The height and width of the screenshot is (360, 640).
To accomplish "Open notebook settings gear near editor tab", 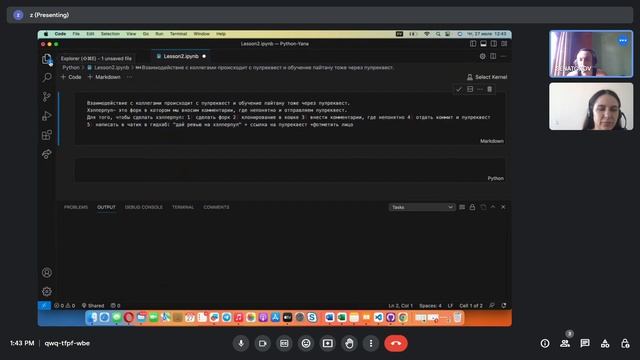I will pos(482,56).
